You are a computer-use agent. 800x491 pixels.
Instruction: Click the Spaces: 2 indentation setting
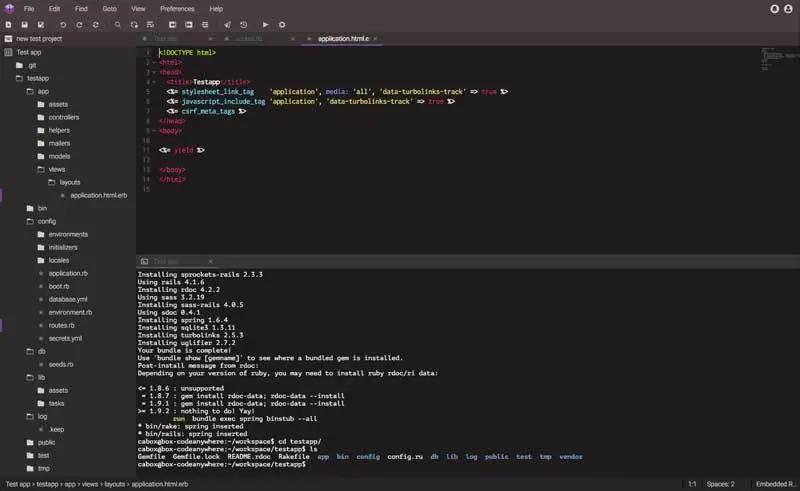(x=720, y=484)
